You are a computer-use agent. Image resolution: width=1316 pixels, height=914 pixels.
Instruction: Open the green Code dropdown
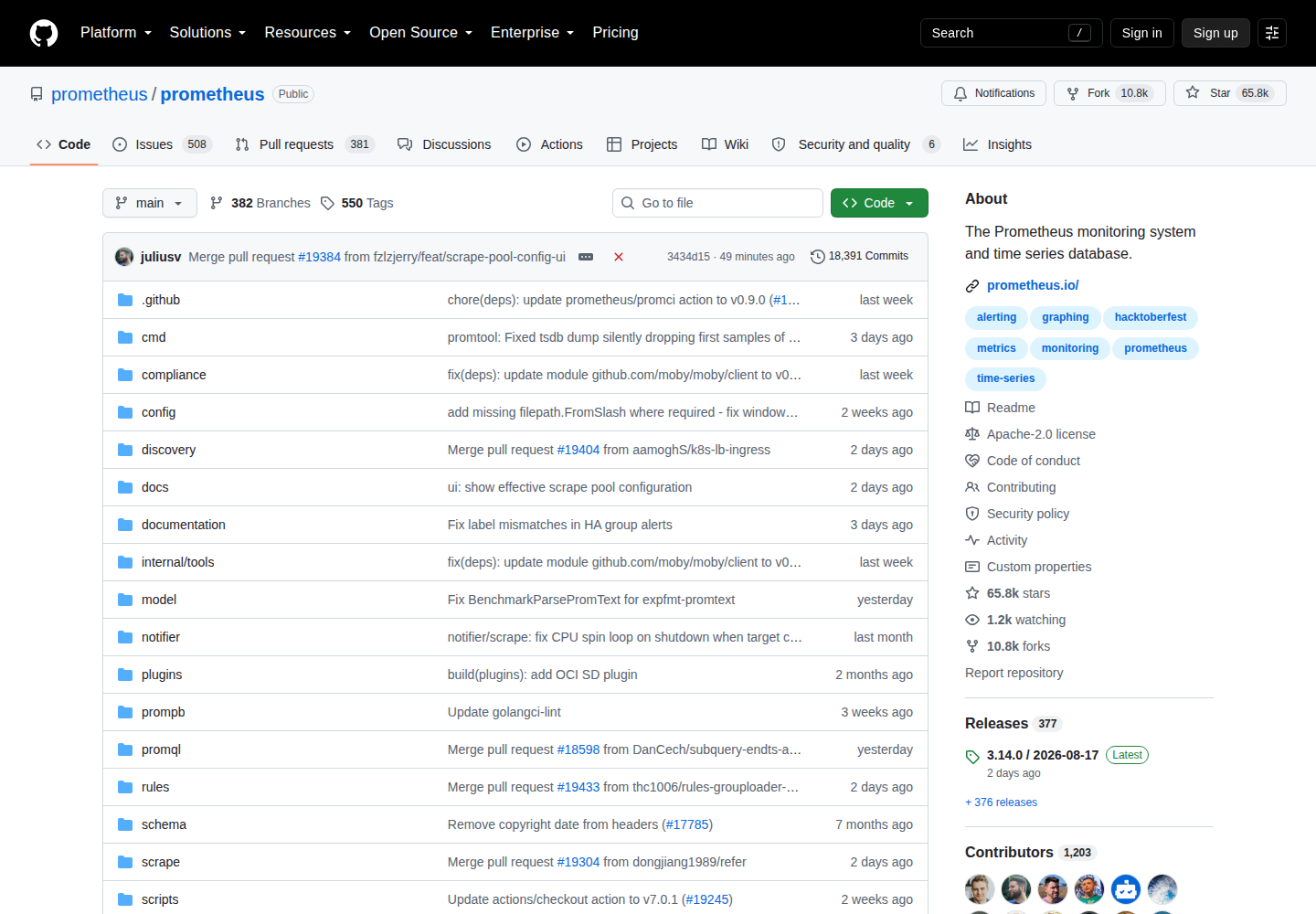(879, 203)
